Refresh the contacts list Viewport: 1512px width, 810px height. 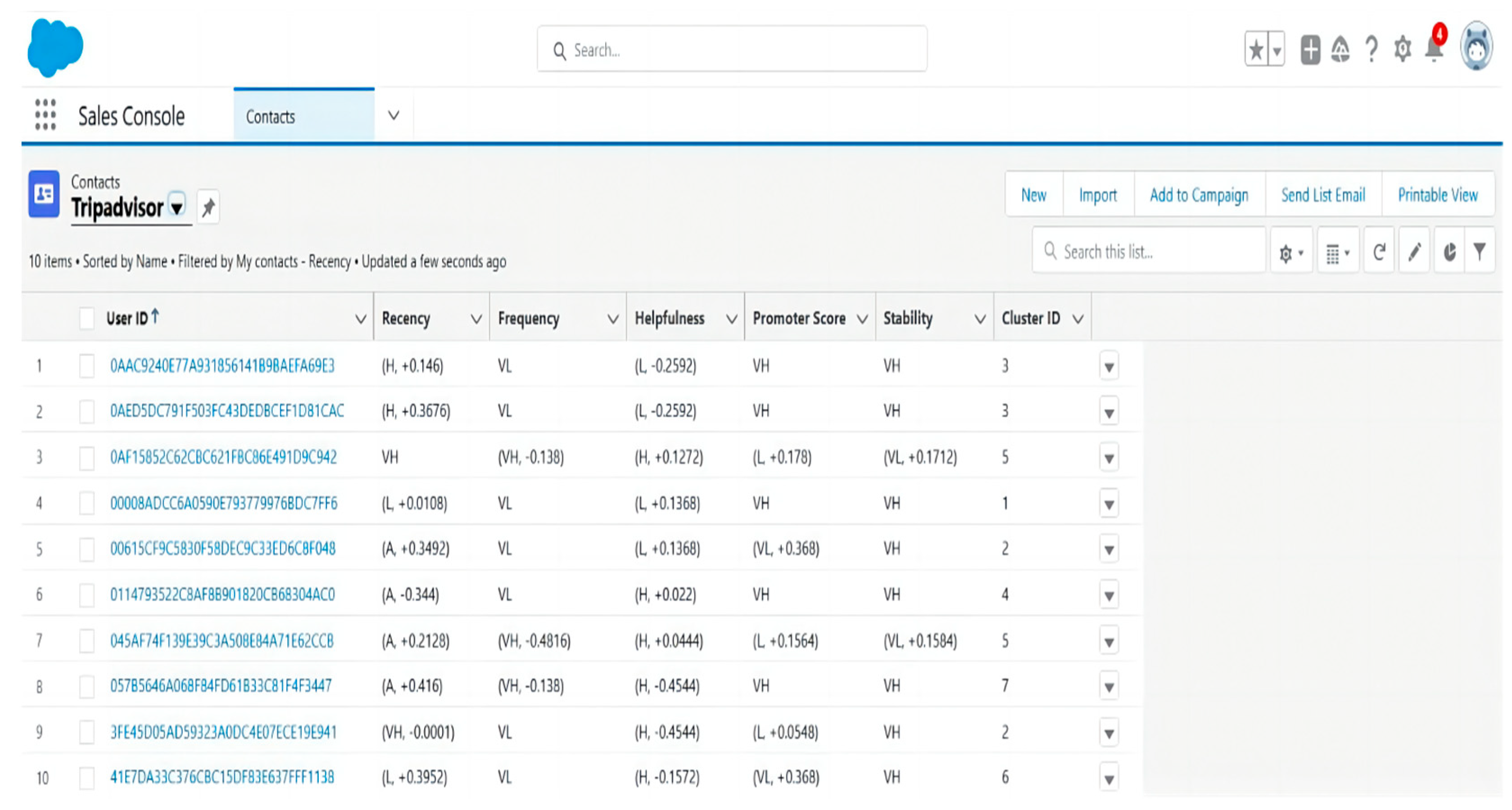1379,253
